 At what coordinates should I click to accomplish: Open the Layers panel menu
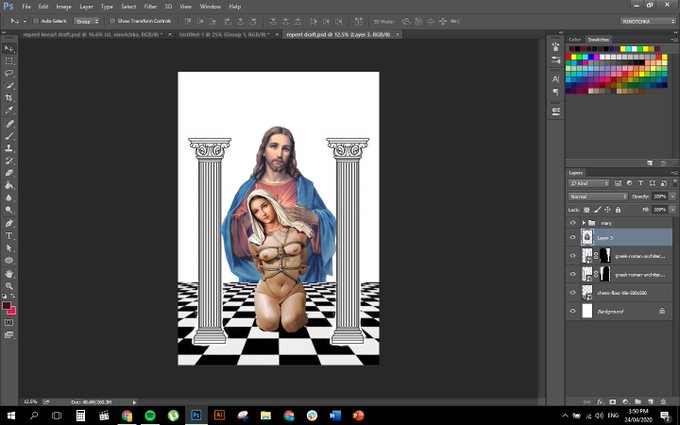pyautogui.click(x=673, y=173)
